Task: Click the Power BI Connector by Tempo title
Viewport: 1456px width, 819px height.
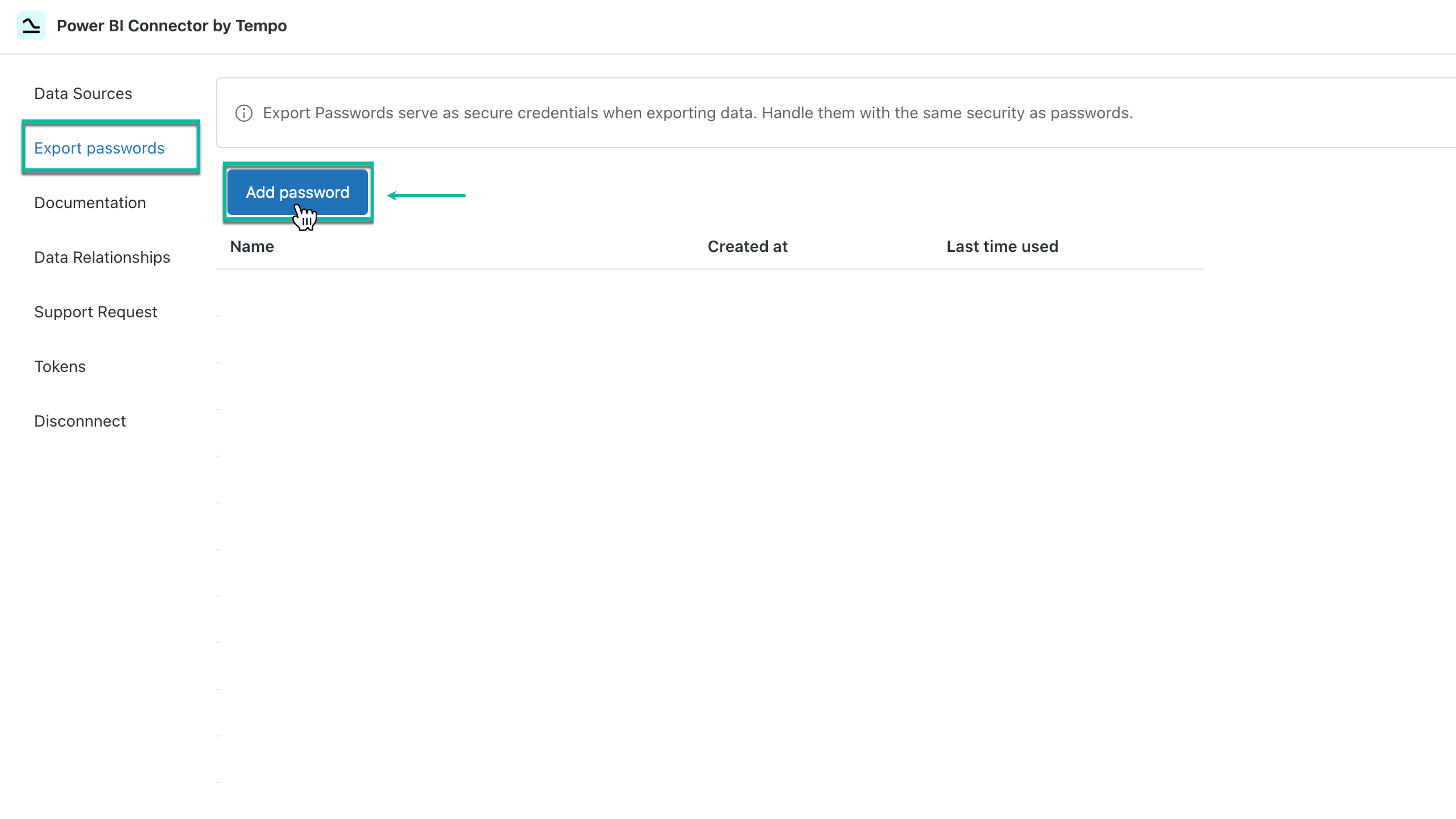Action: [172, 26]
